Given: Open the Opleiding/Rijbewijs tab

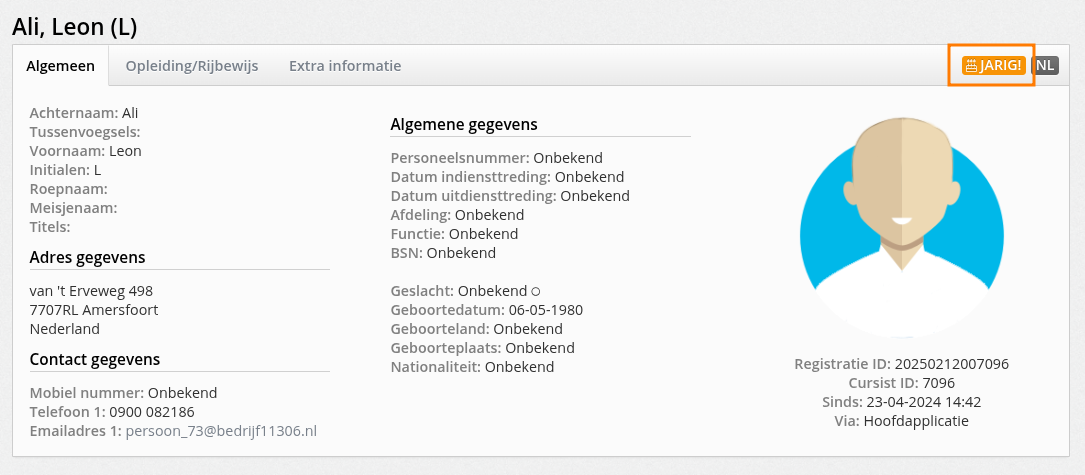Looking at the screenshot, I should (192, 66).
